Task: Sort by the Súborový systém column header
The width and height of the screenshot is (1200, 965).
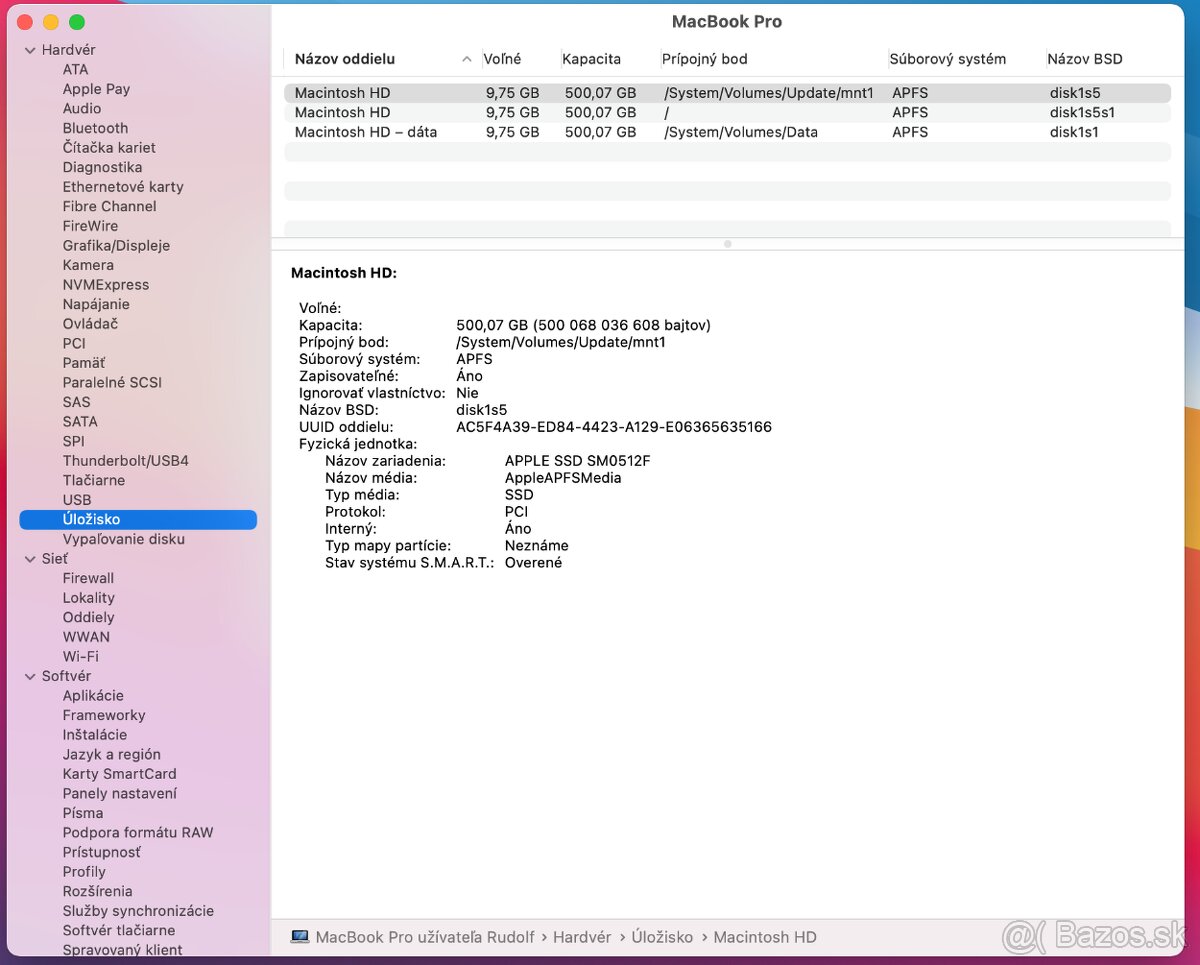Action: [947, 59]
